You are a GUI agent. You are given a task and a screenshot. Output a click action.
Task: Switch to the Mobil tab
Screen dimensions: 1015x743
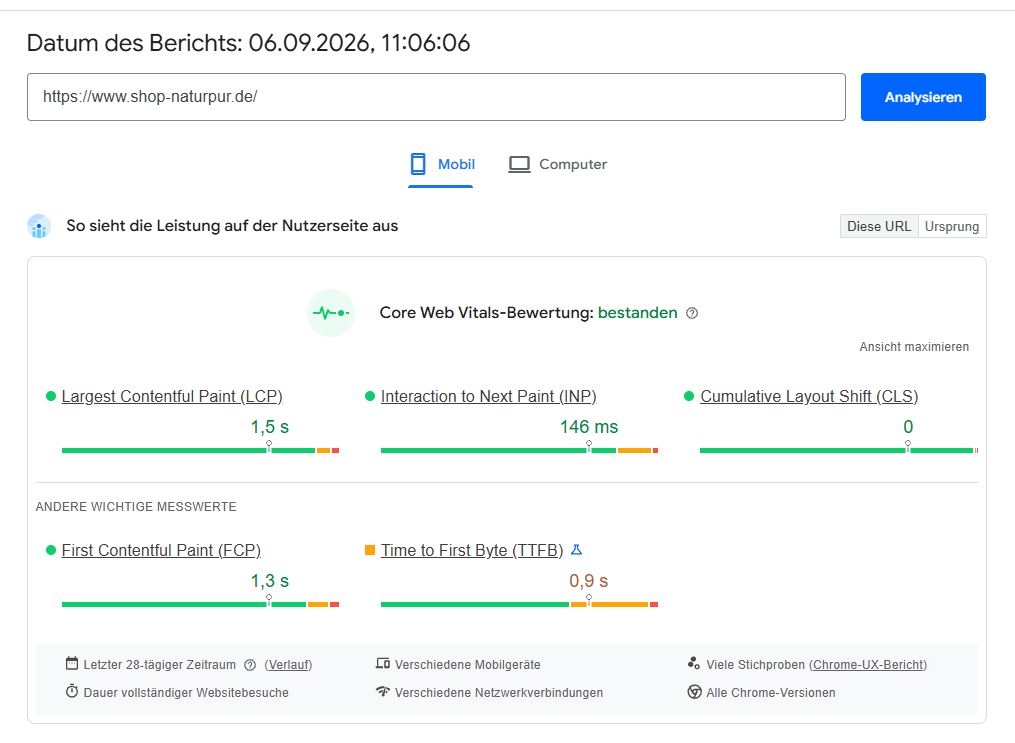(x=441, y=164)
